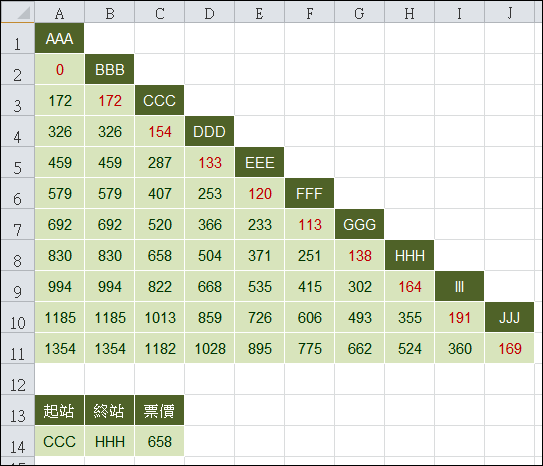
Task: Click the DDD station cell
Action: (210, 131)
